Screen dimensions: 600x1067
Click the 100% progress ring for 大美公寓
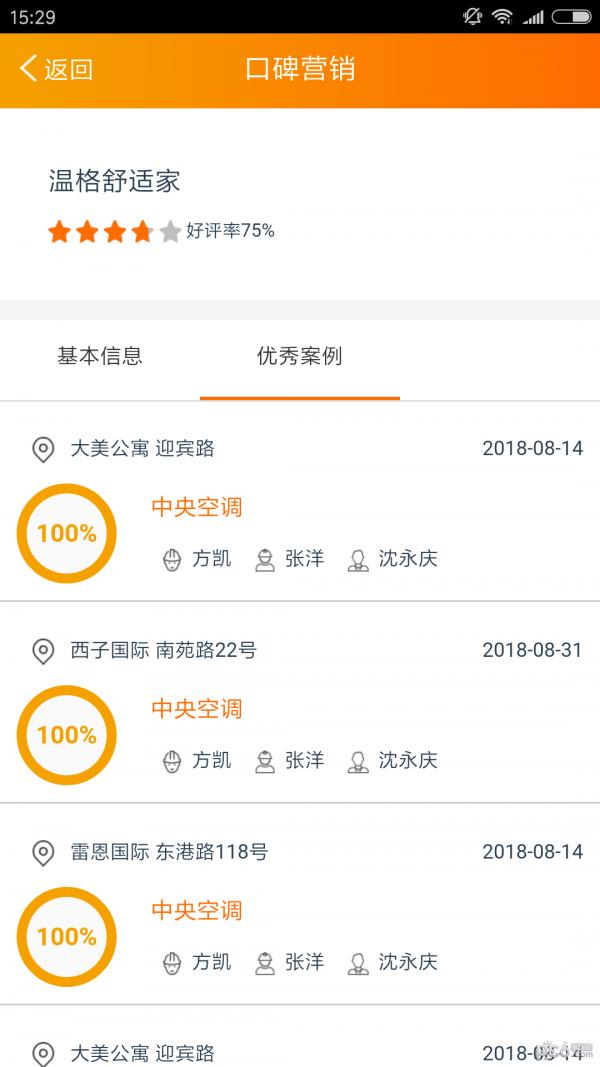pos(67,533)
